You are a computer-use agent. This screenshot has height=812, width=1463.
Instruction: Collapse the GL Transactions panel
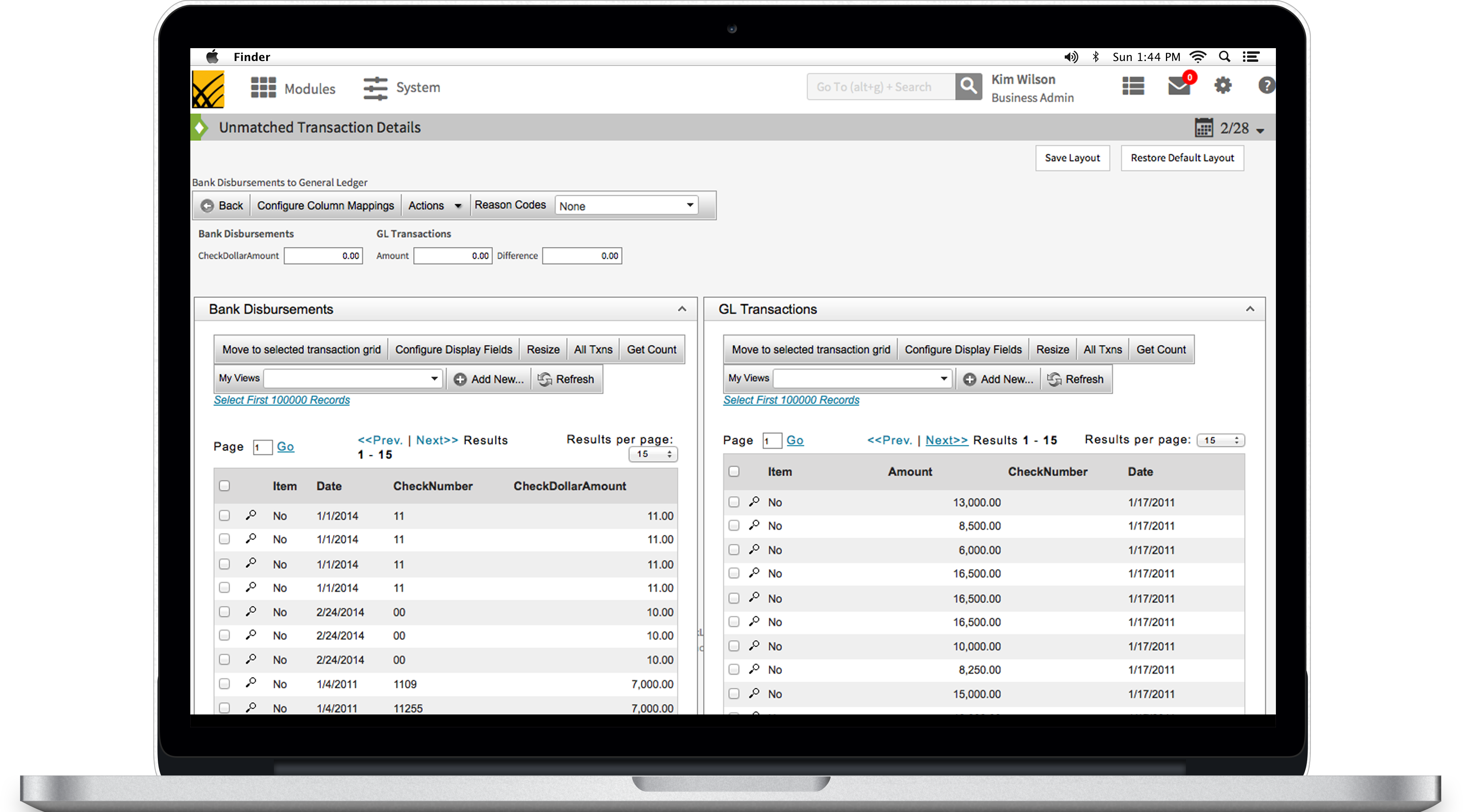(1250, 309)
